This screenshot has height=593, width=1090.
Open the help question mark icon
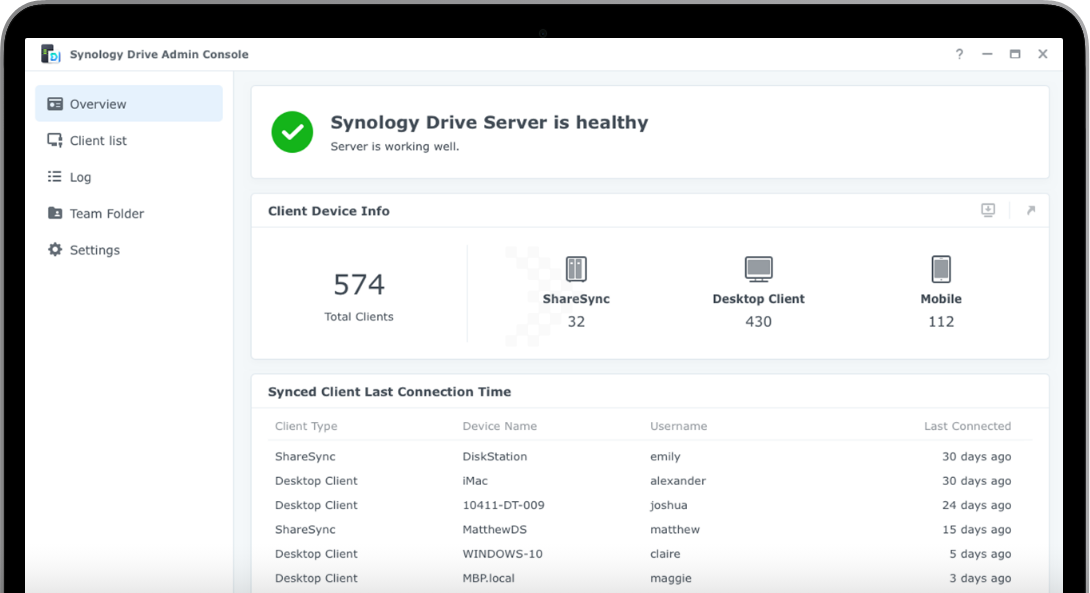click(x=959, y=54)
